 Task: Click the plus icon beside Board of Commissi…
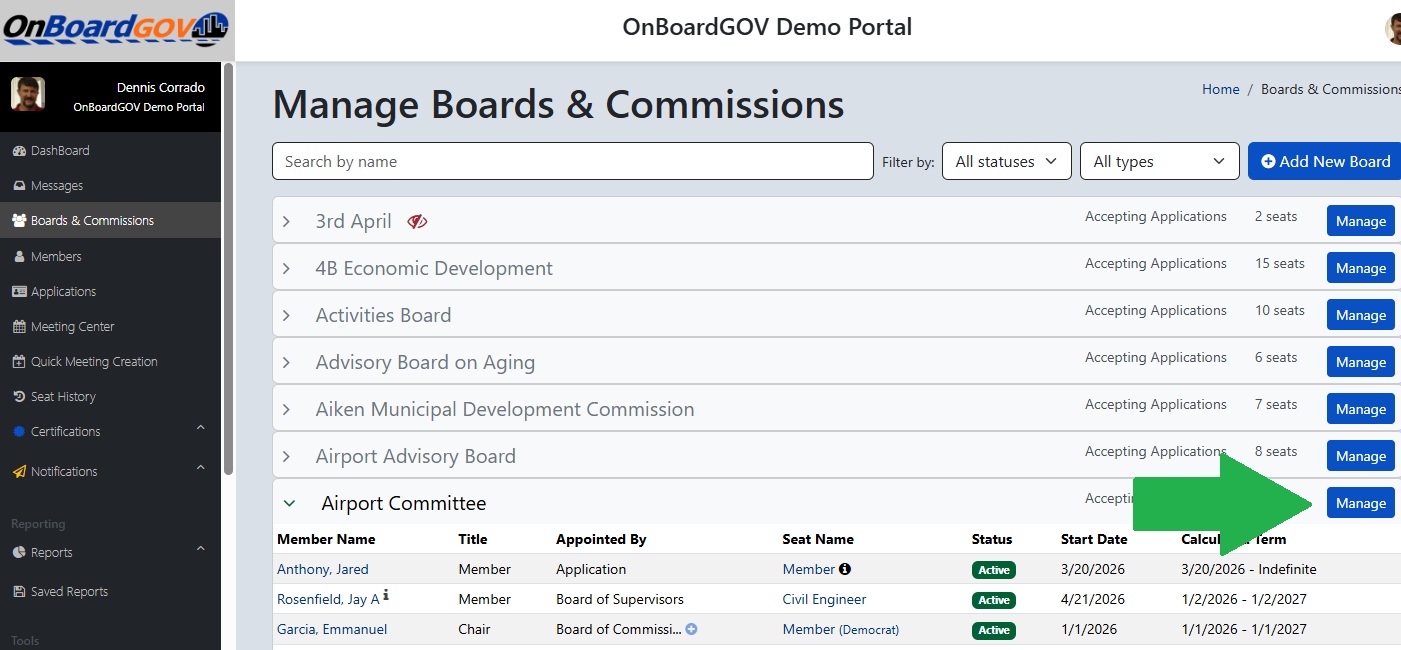click(x=691, y=629)
